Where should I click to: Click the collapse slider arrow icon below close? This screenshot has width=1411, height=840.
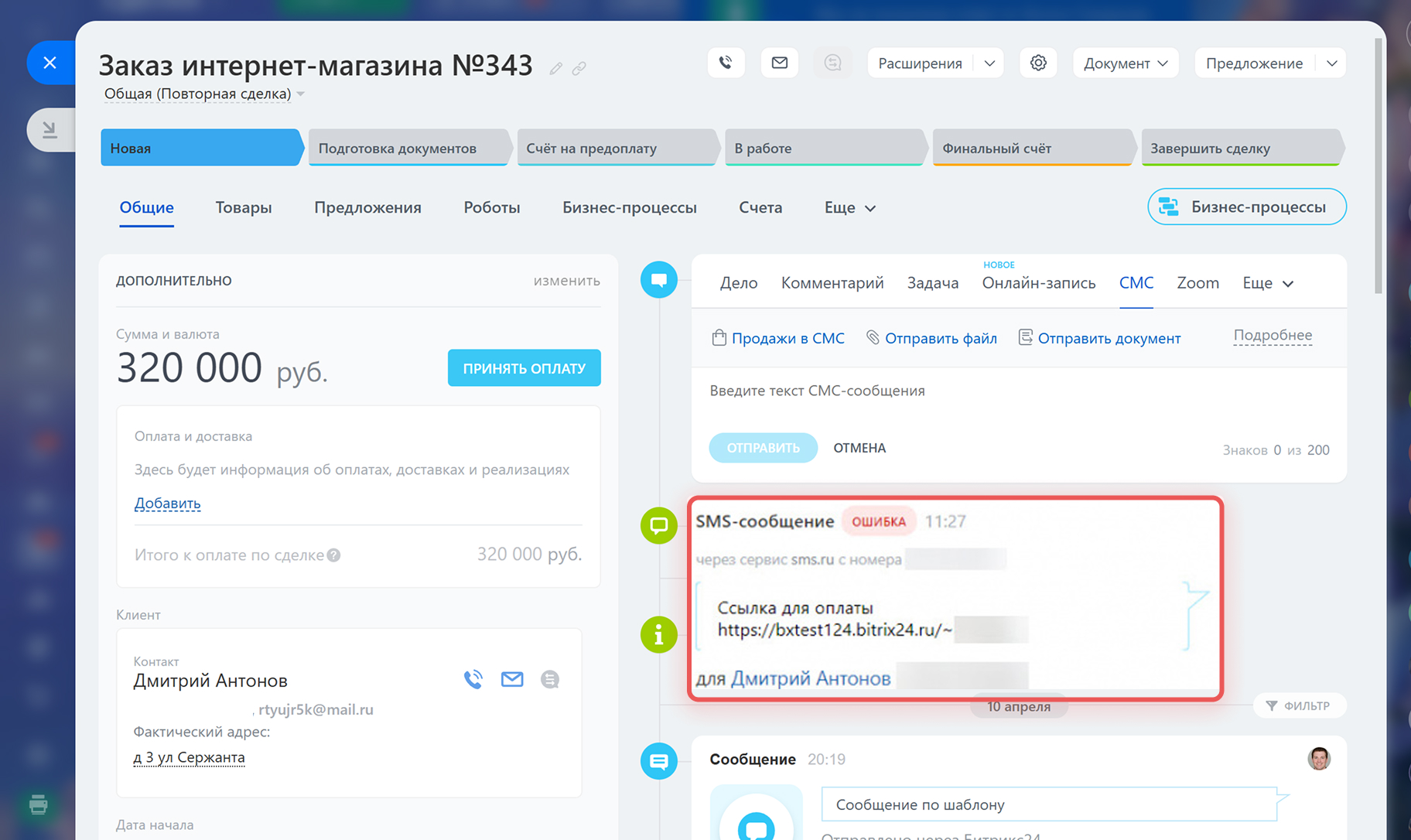pyautogui.click(x=50, y=129)
